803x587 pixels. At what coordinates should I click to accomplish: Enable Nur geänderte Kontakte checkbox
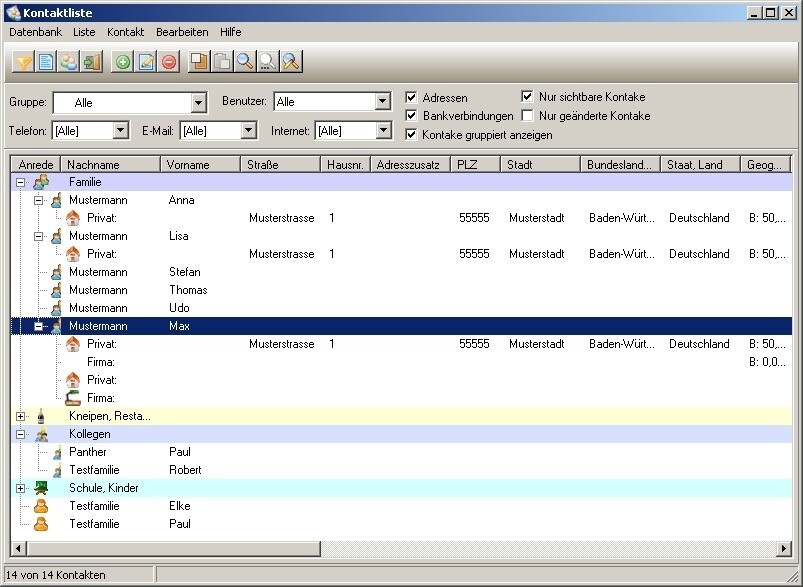tap(528, 116)
